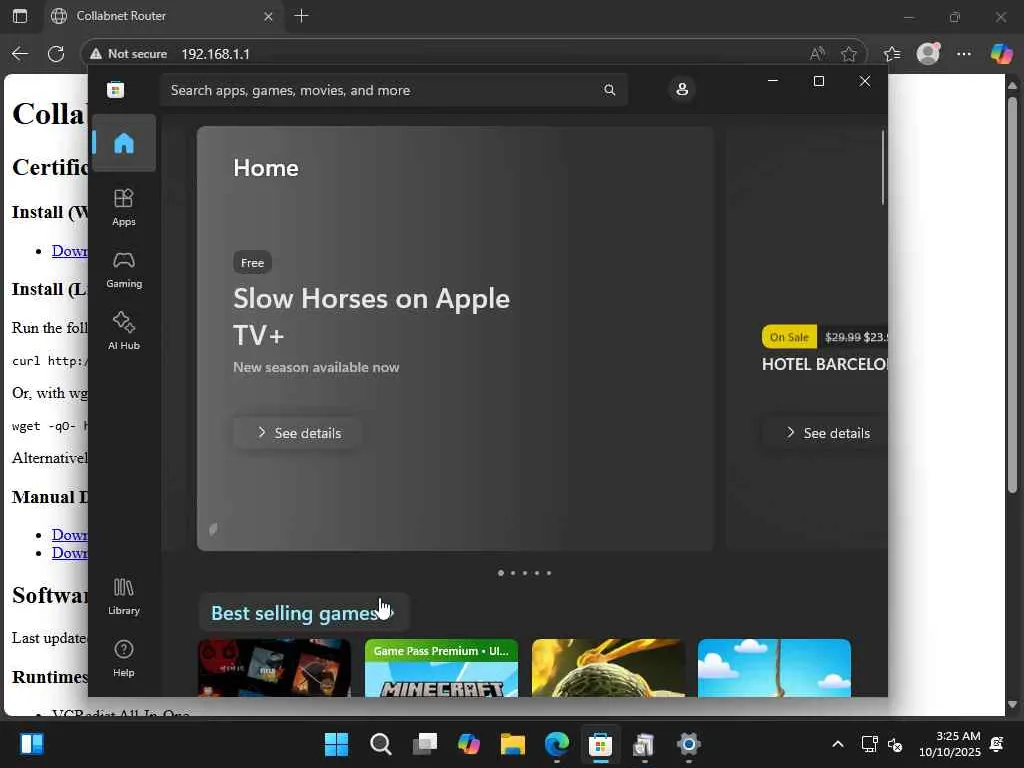Open Edge tab actions menu icon
This screenshot has width=1024, height=768.
point(20,16)
